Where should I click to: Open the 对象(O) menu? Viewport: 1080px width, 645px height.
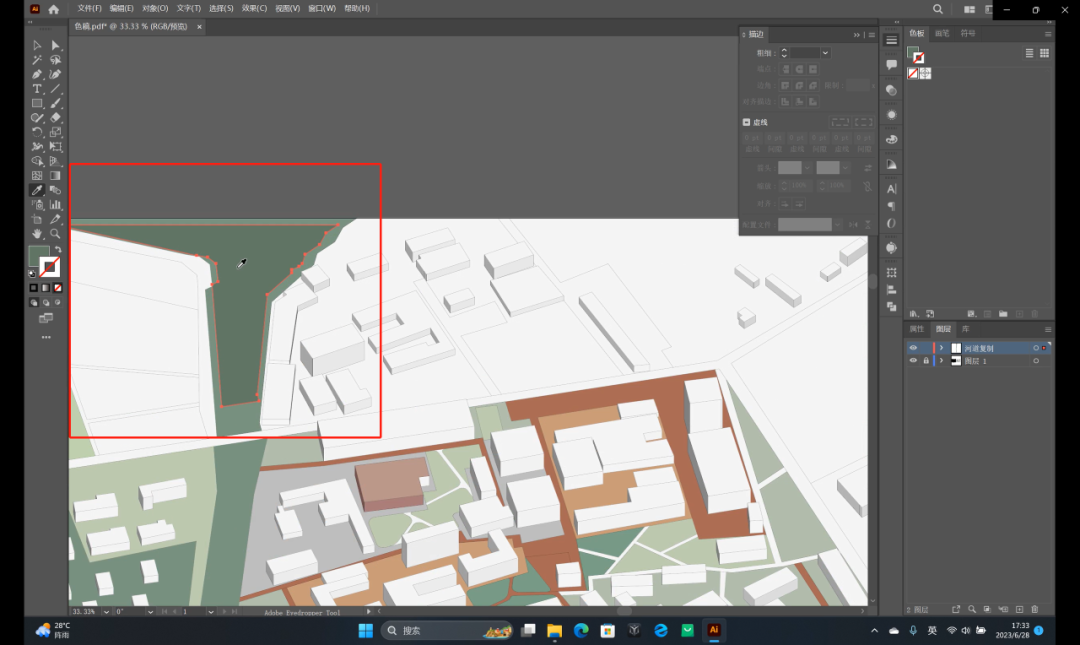click(x=155, y=8)
